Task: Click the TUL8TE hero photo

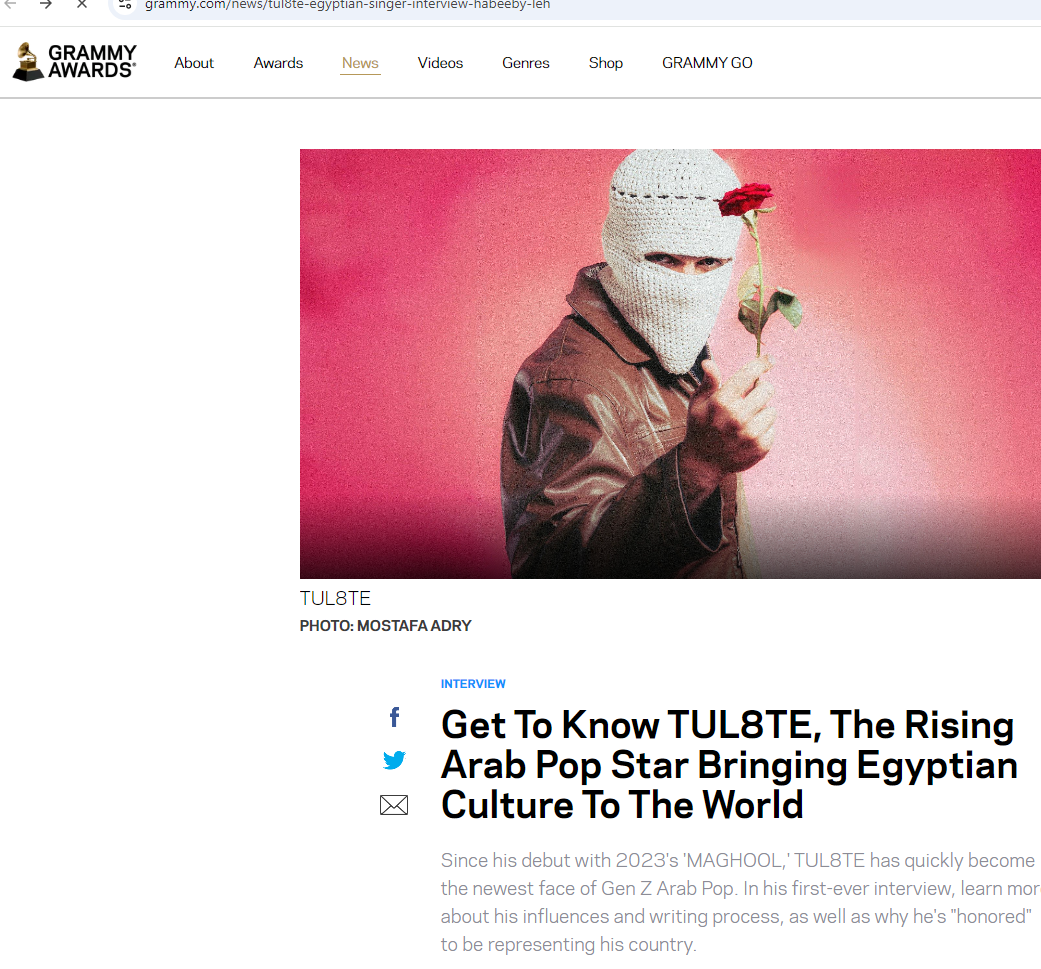Action: point(670,364)
